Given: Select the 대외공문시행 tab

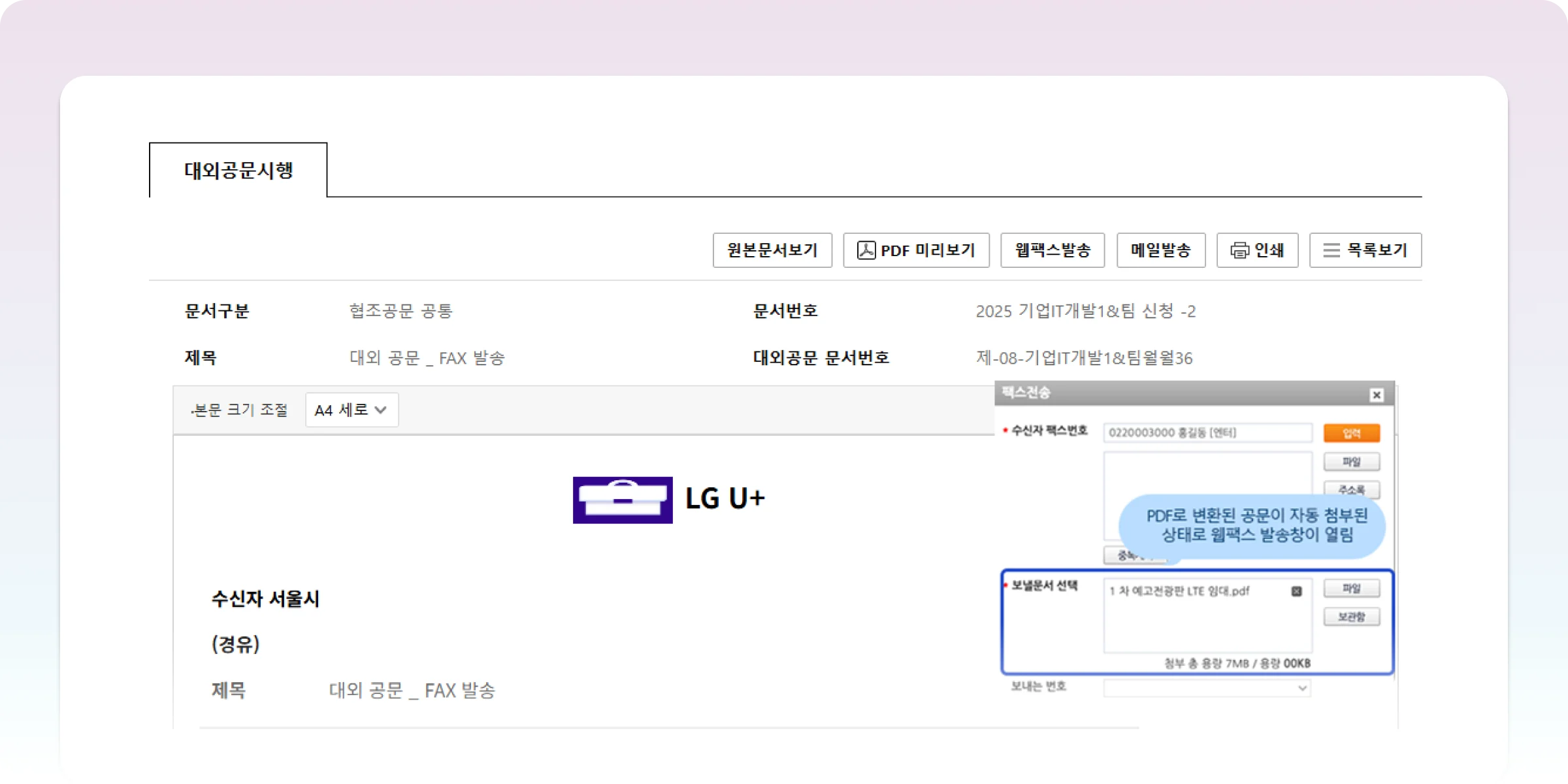Looking at the screenshot, I should click(238, 171).
